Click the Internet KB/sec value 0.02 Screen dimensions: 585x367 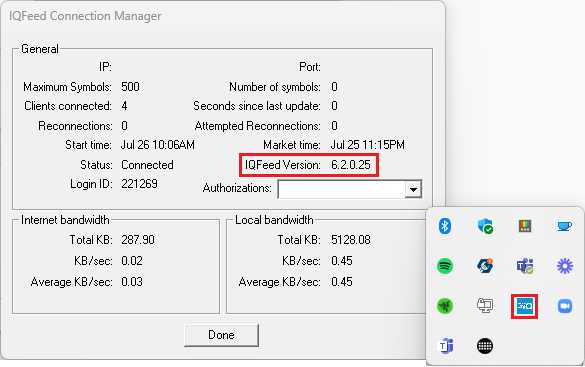(132, 260)
